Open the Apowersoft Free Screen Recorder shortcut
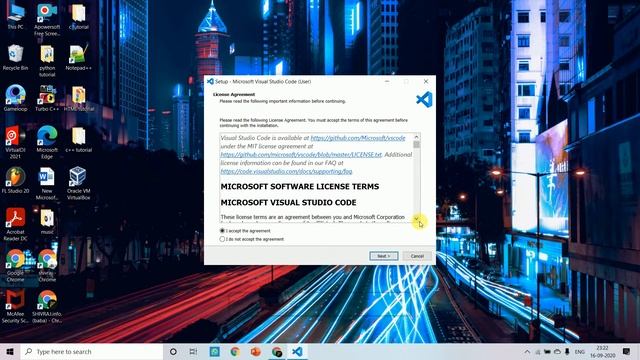This screenshot has width=640, height=360. click(47, 19)
